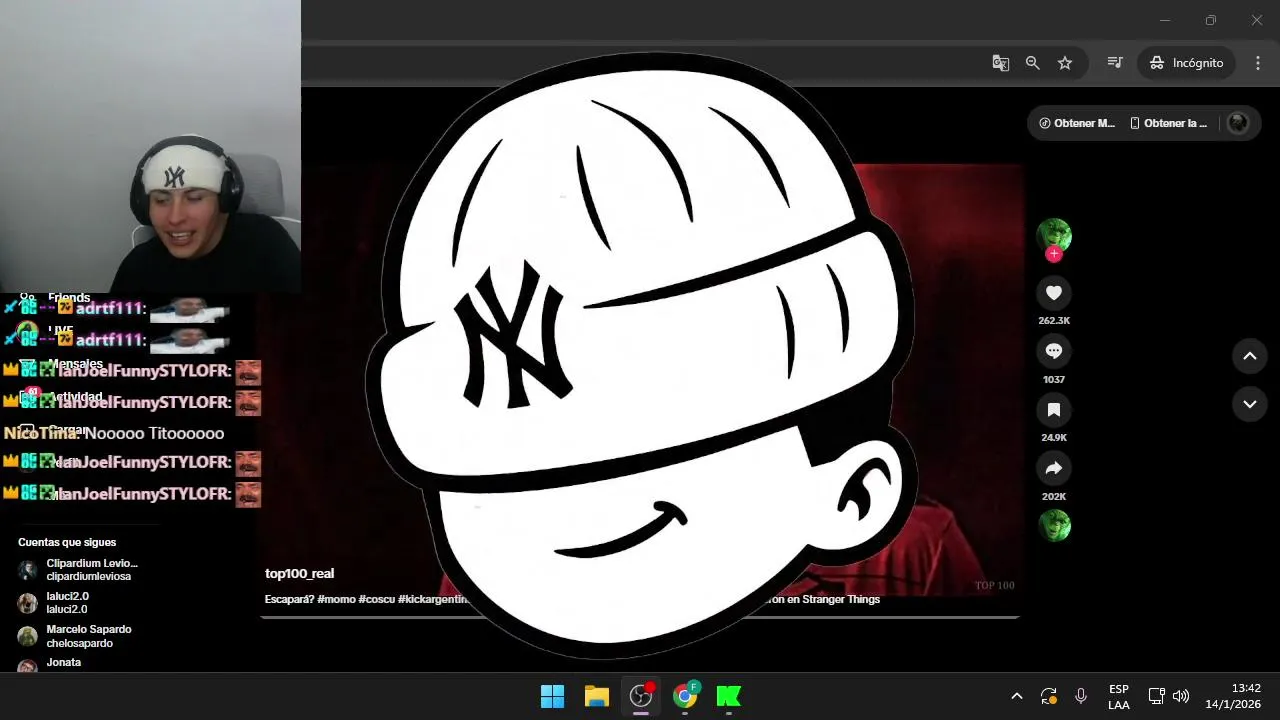Seek on the video progress bar

tap(640, 617)
